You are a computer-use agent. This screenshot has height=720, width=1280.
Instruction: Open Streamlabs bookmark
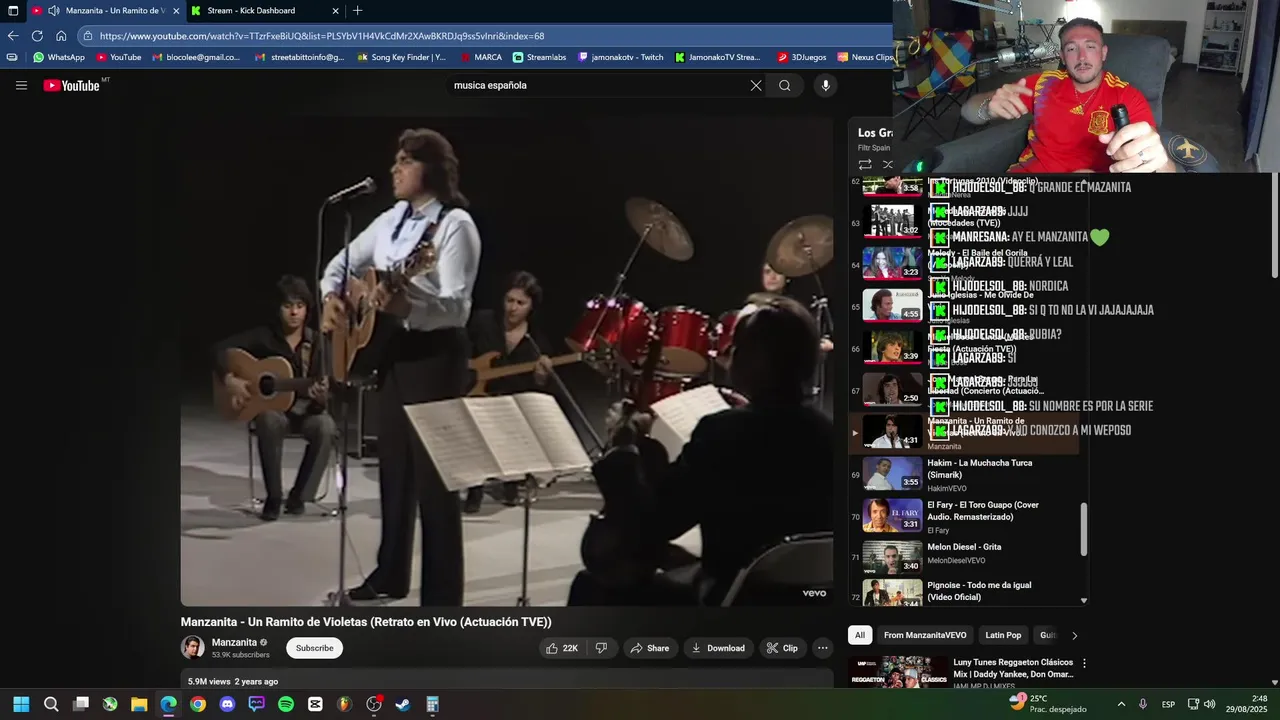[540, 57]
